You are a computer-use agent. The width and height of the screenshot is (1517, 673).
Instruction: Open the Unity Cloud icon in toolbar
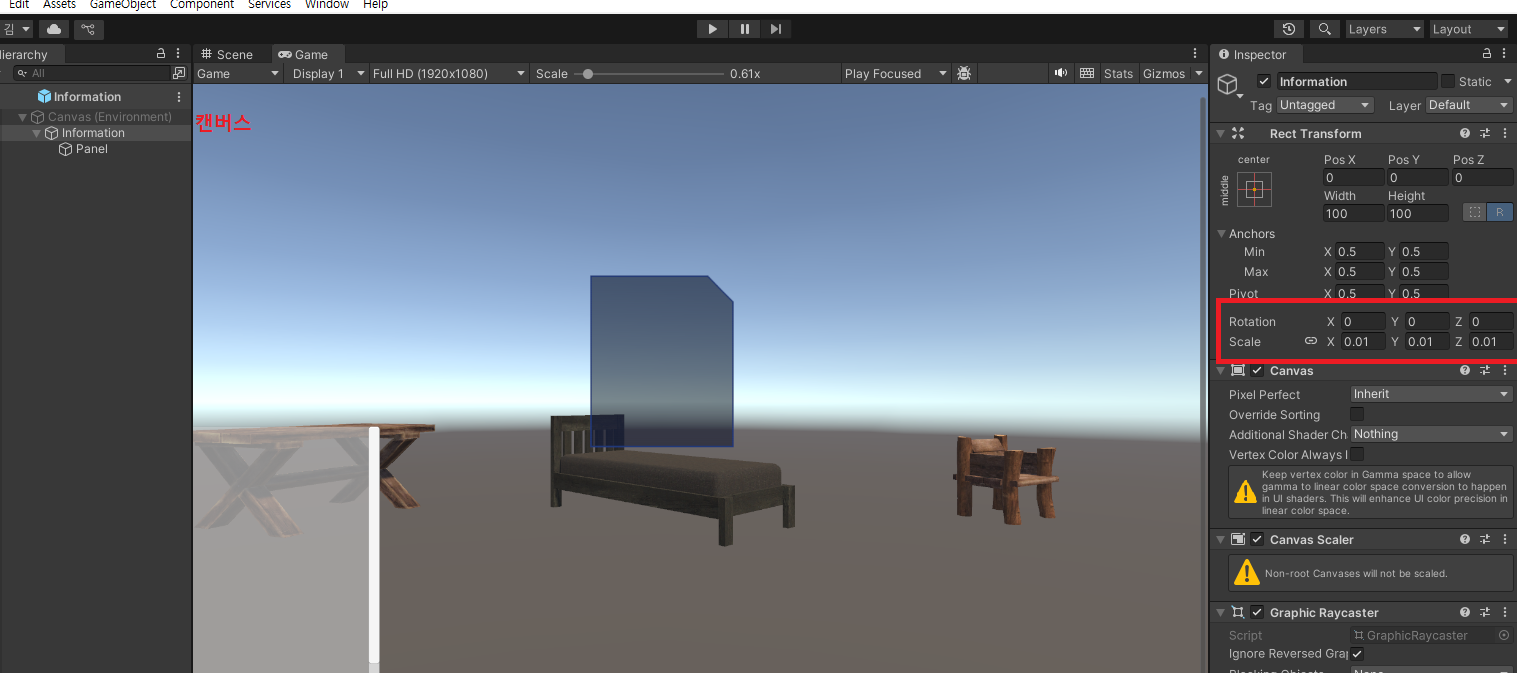tap(53, 29)
